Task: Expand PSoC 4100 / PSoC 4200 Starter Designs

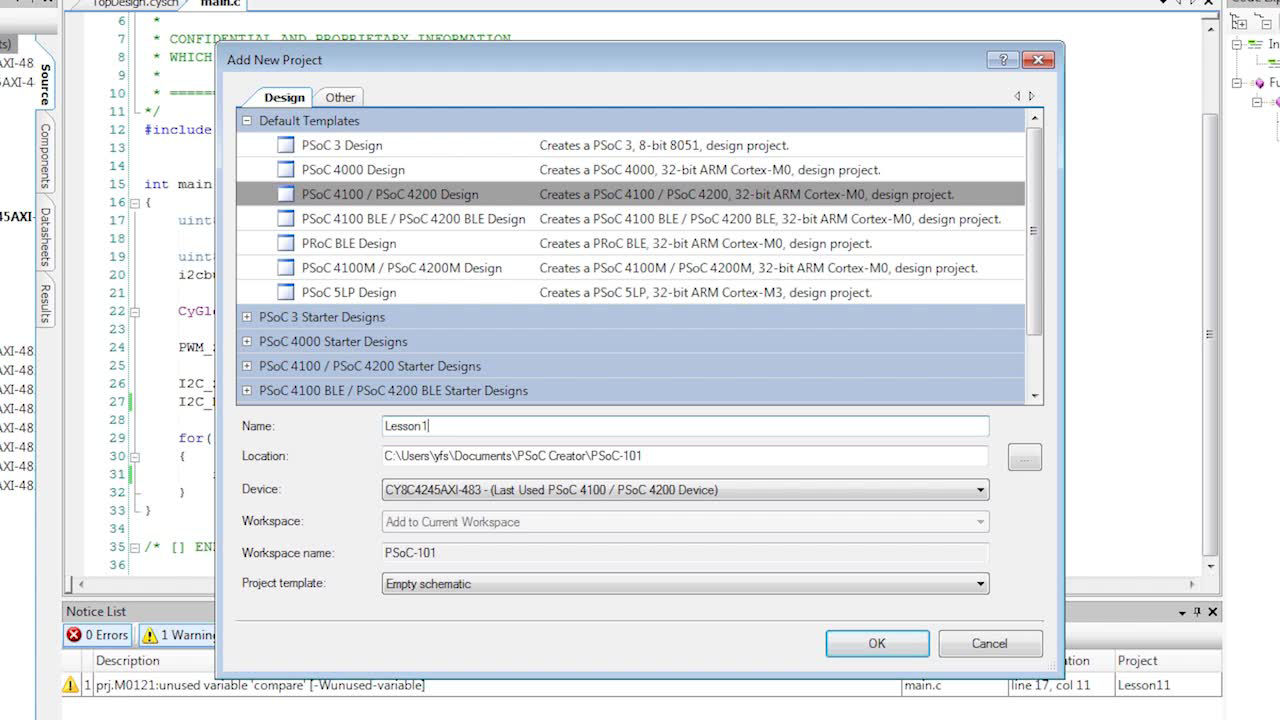Action: [x=247, y=366]
